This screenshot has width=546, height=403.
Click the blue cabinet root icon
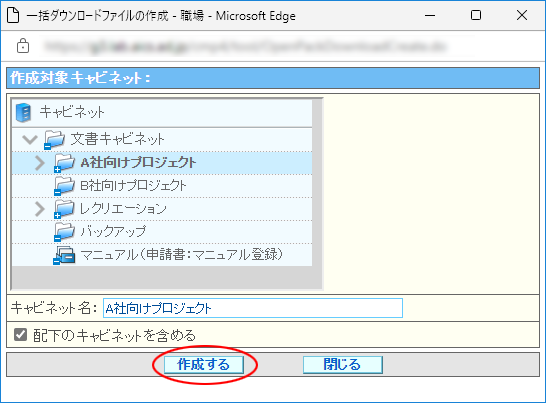[x=23, y=113]
